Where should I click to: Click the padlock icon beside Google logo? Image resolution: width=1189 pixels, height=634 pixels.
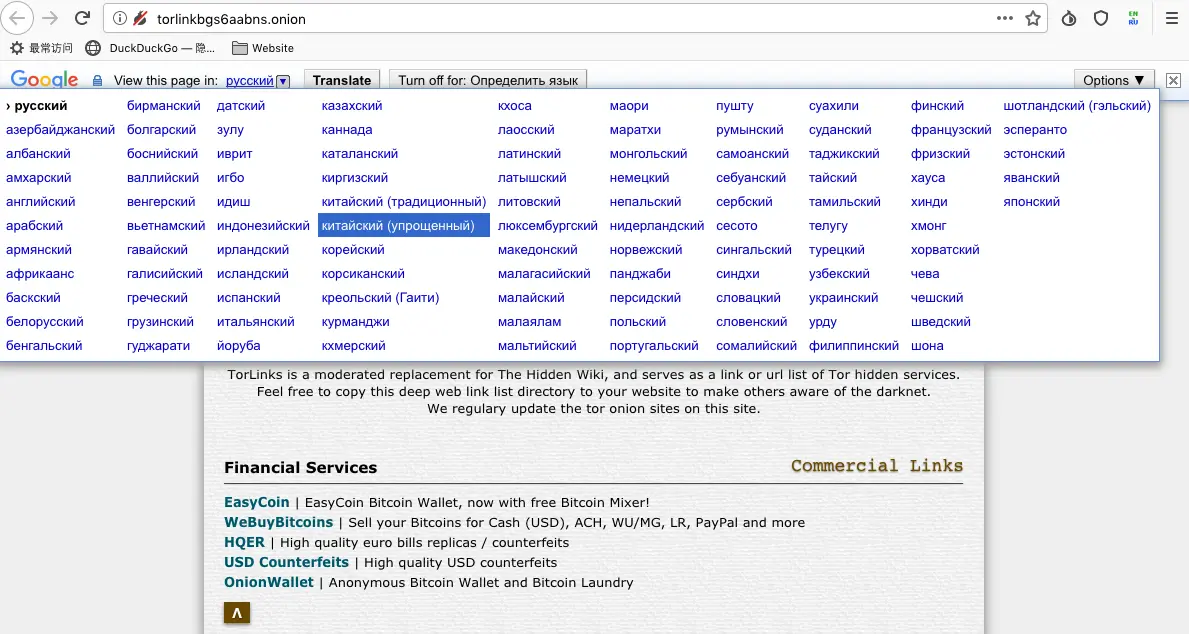coord(97,80)
